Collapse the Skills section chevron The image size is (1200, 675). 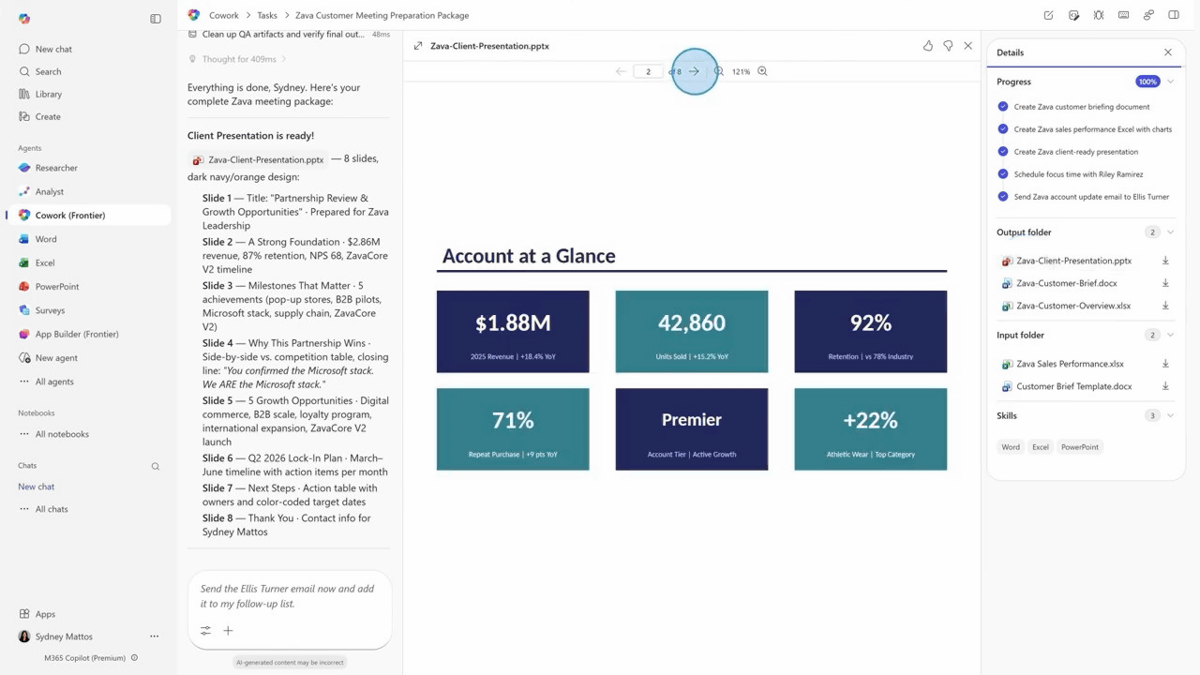coord(1170,415)
